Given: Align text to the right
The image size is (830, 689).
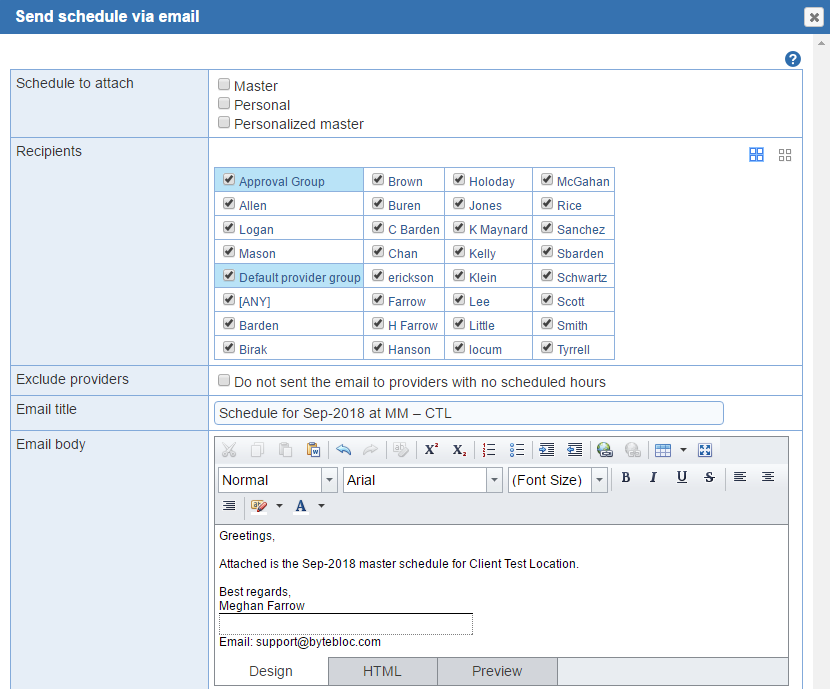Looking at the screenshot, I should 229,506.
